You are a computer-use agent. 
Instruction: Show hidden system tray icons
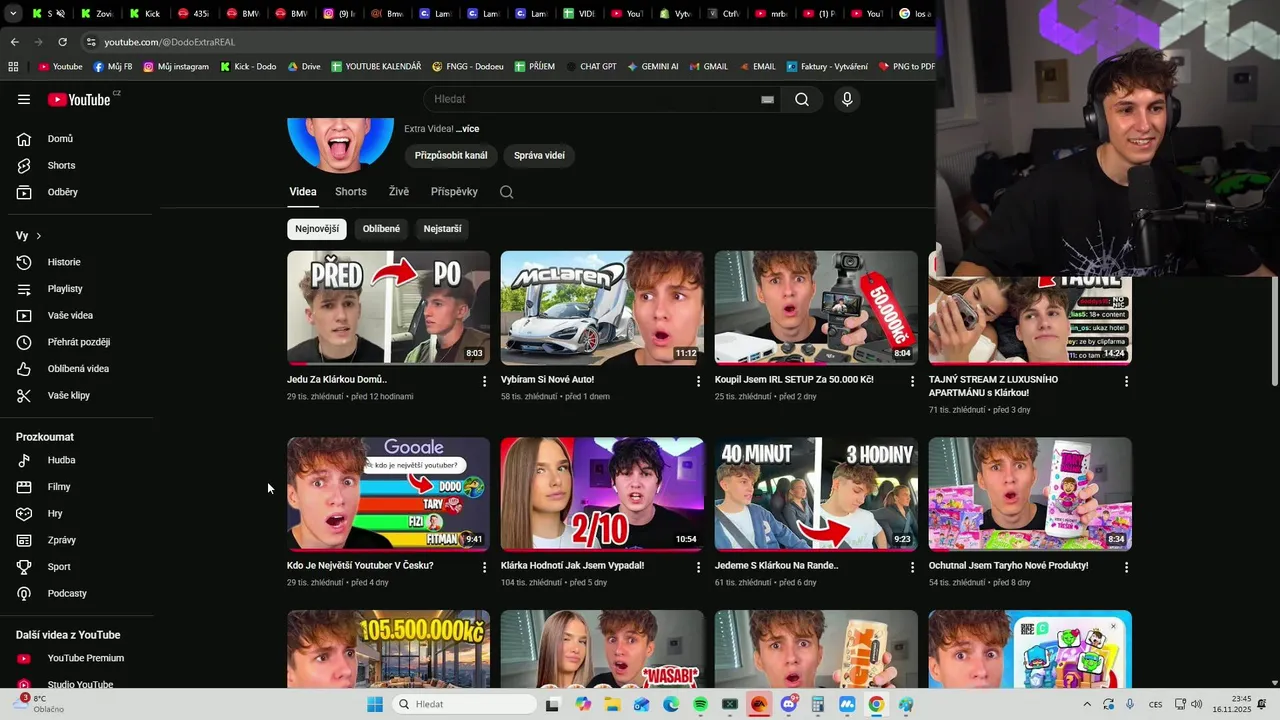click(1087, 704)
